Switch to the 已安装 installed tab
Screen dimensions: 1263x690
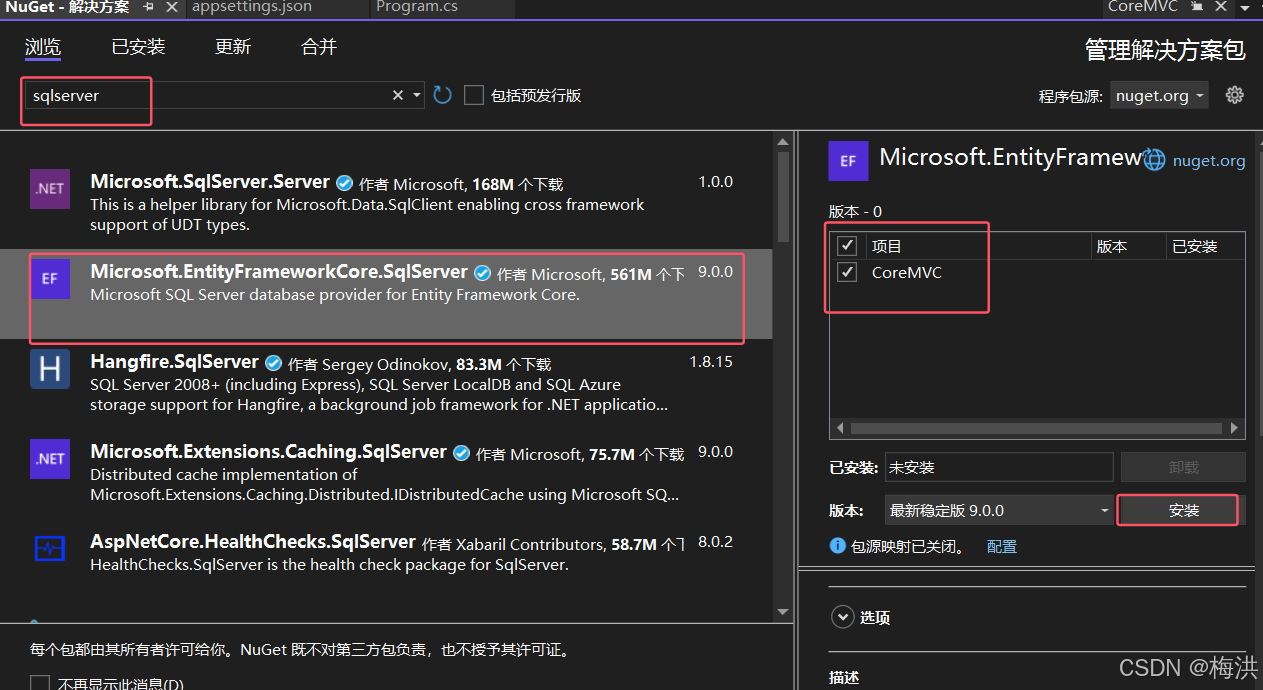[x=138, y=47]
